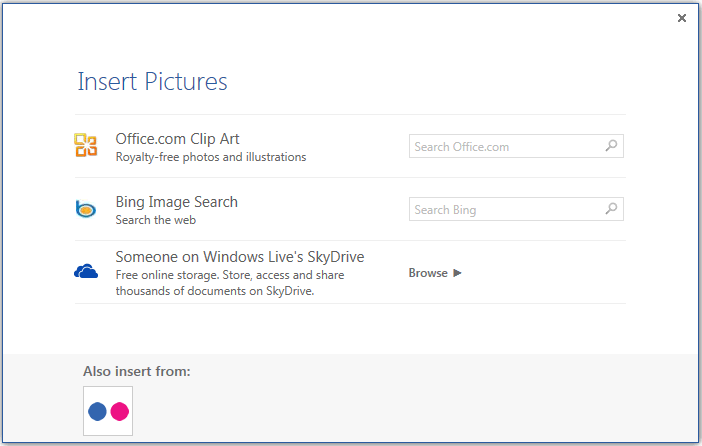The width and height of the screenshot is (702, 446).
Task: Close the Insert Pictures dialog
Action: tap(682, 18)
